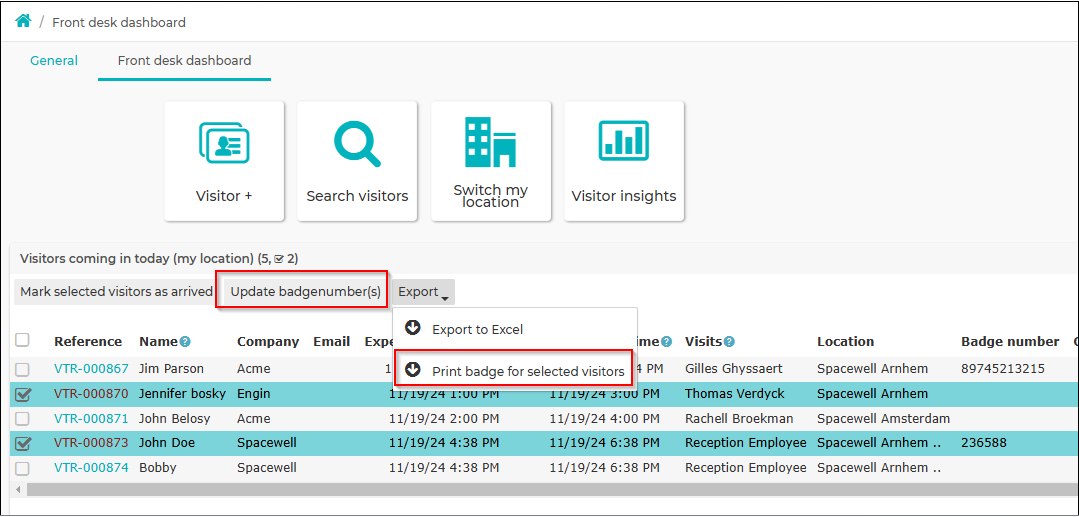Click Mark selected visitors as arrived
Image resolution: width=1079 pixels, height=517 pixels.
pyautogui.click(x=116, y=292)
